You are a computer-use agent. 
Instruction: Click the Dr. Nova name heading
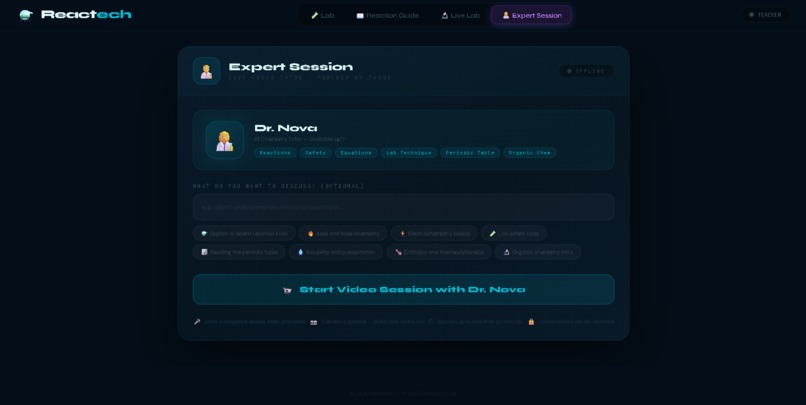(286, 128)
